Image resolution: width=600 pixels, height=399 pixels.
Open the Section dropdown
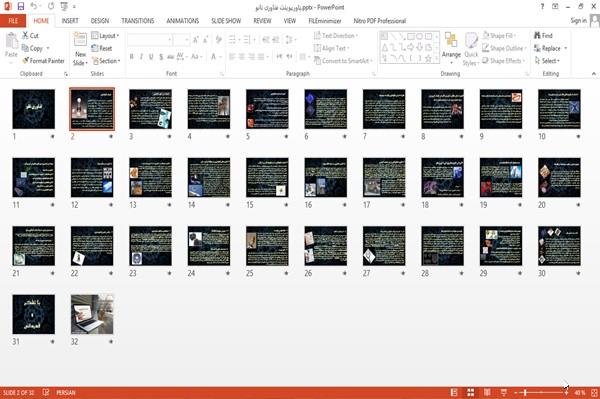pos(106,61)
